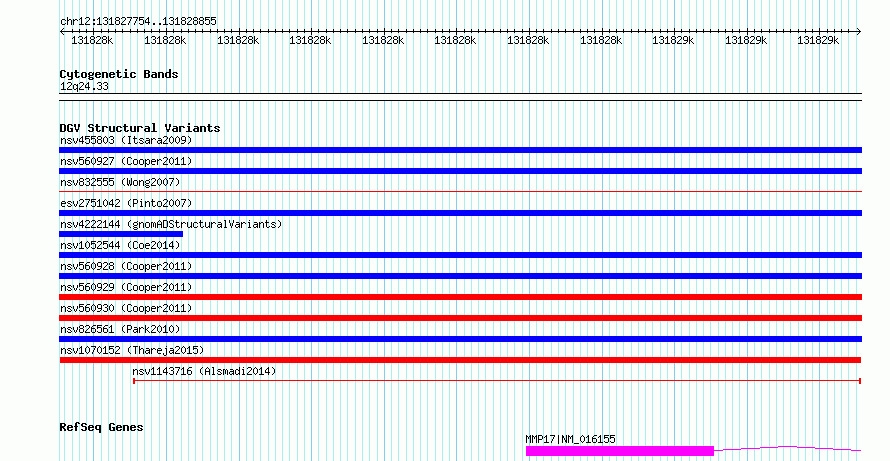Open variant nsv1143716 (Alsmadi2014) label
Viewport: 890px width, 461px height.
(204, 371)
